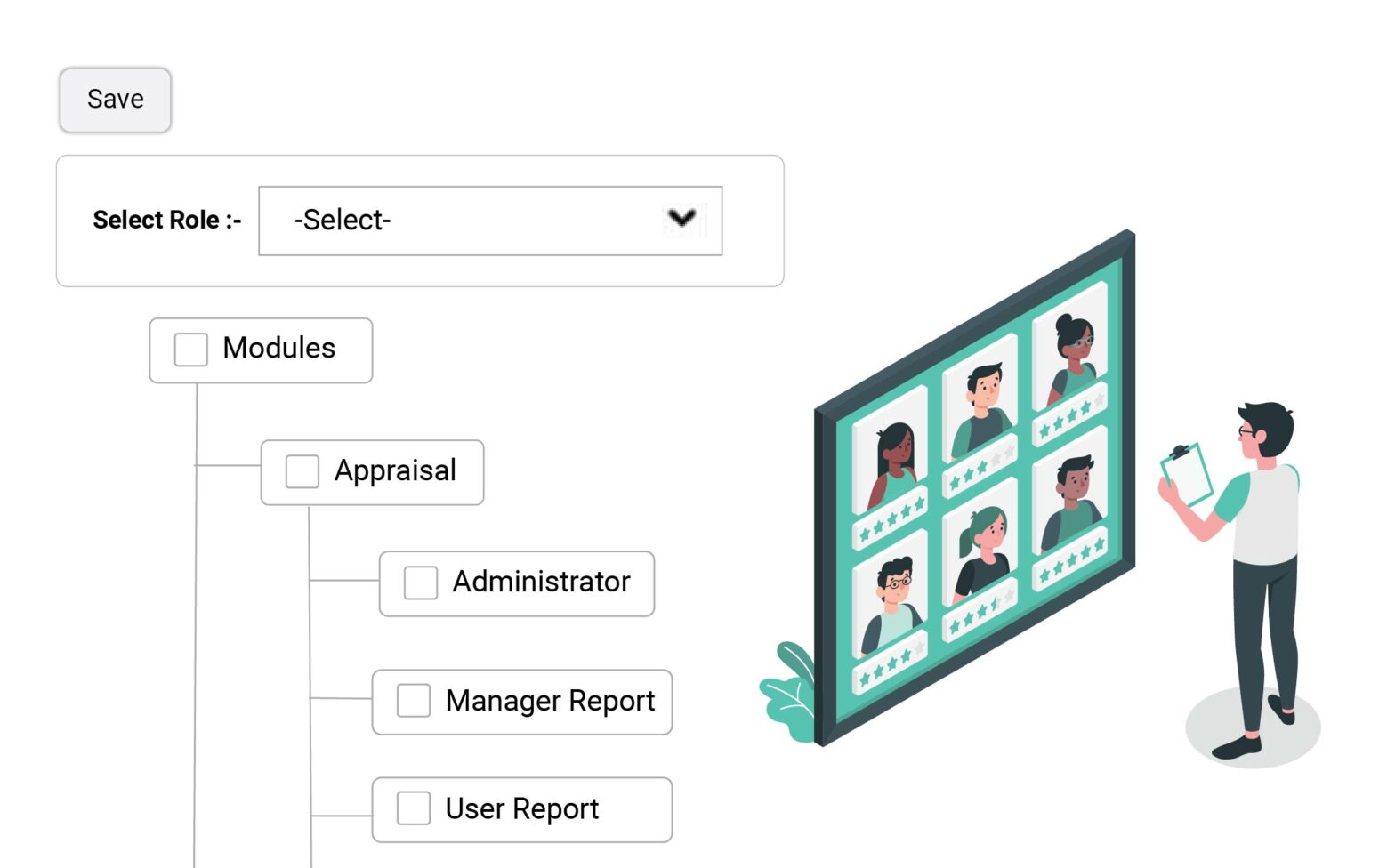Click the Select Role combo box field
Image resolution: width=1395 pixels, height=868 pixels.
click(489, 220)
